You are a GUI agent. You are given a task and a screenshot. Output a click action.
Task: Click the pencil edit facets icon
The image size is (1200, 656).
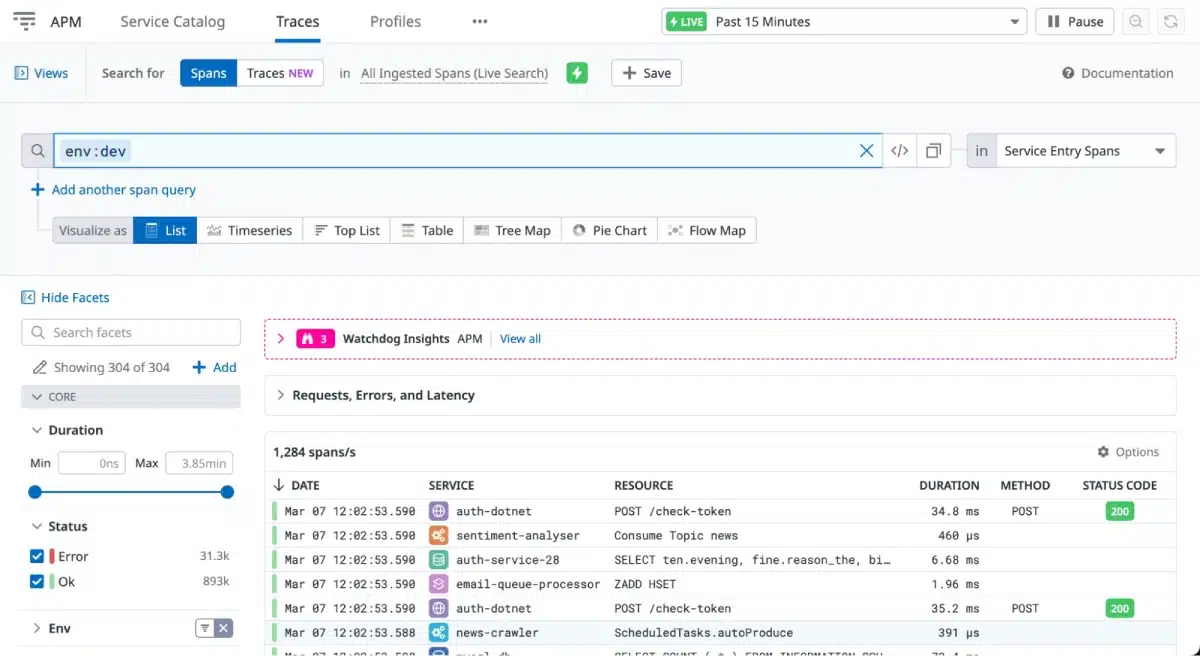point(39,367)
